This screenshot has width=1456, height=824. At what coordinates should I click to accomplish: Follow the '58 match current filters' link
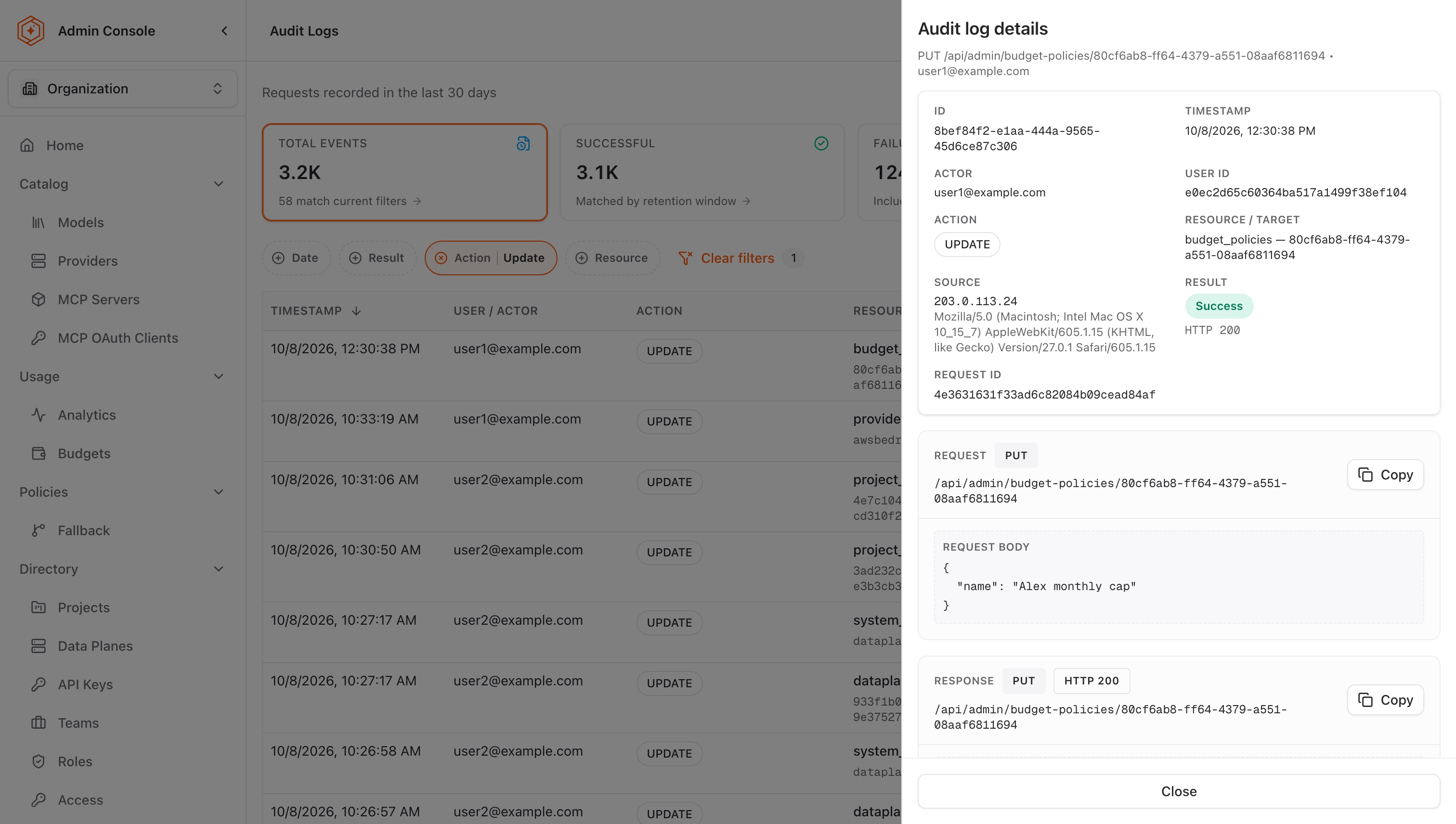point(349,201)
